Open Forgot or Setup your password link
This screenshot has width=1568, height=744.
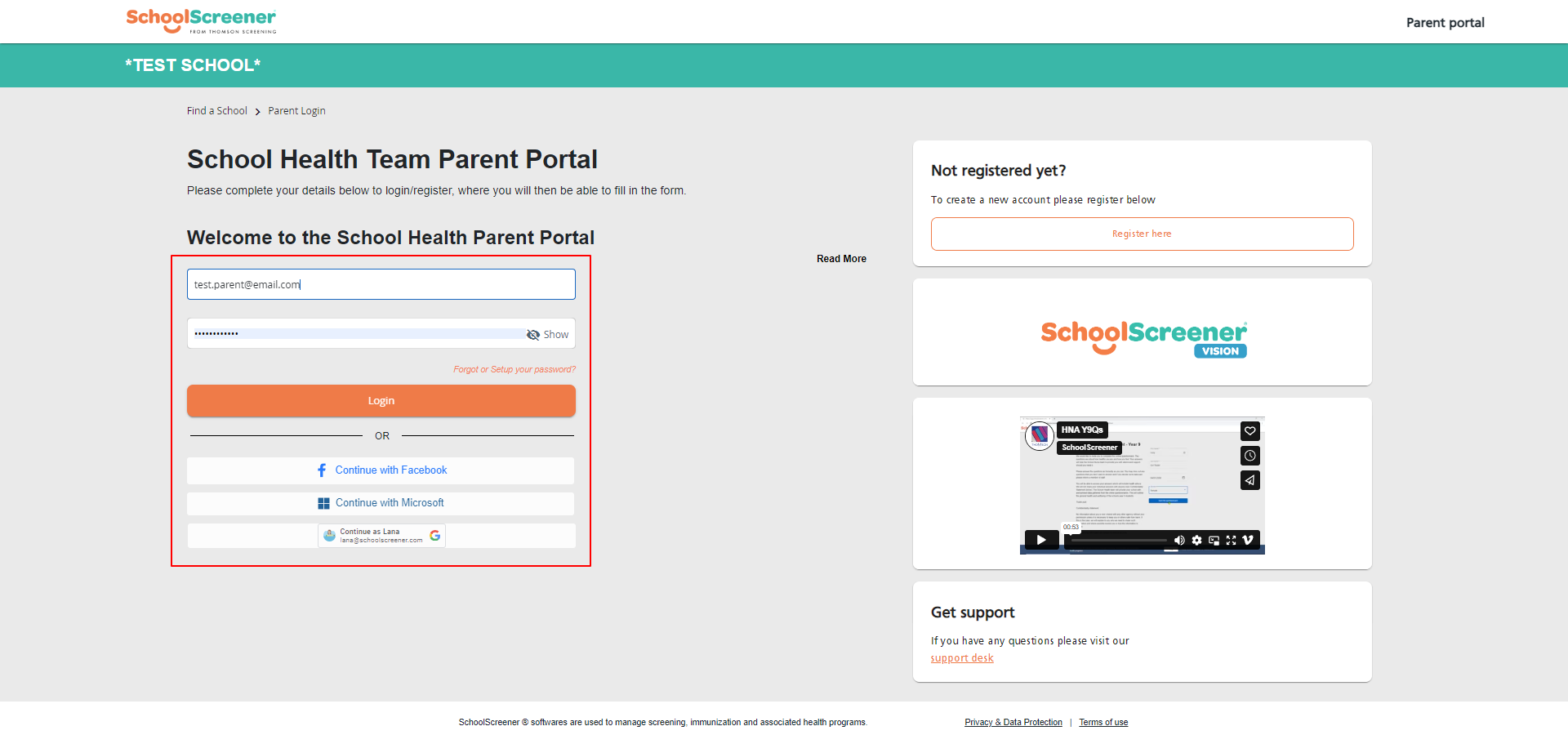(x=514, y=370)
